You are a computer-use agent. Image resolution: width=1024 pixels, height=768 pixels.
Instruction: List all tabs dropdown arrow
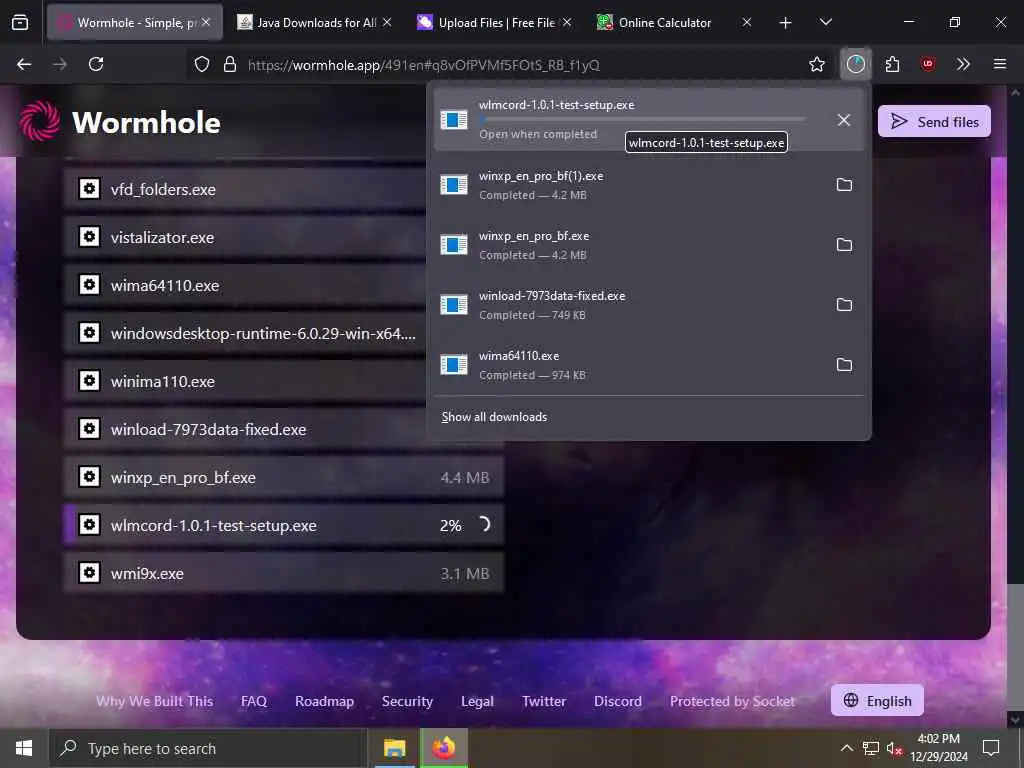pyautogui.click(x=825, y=22)
